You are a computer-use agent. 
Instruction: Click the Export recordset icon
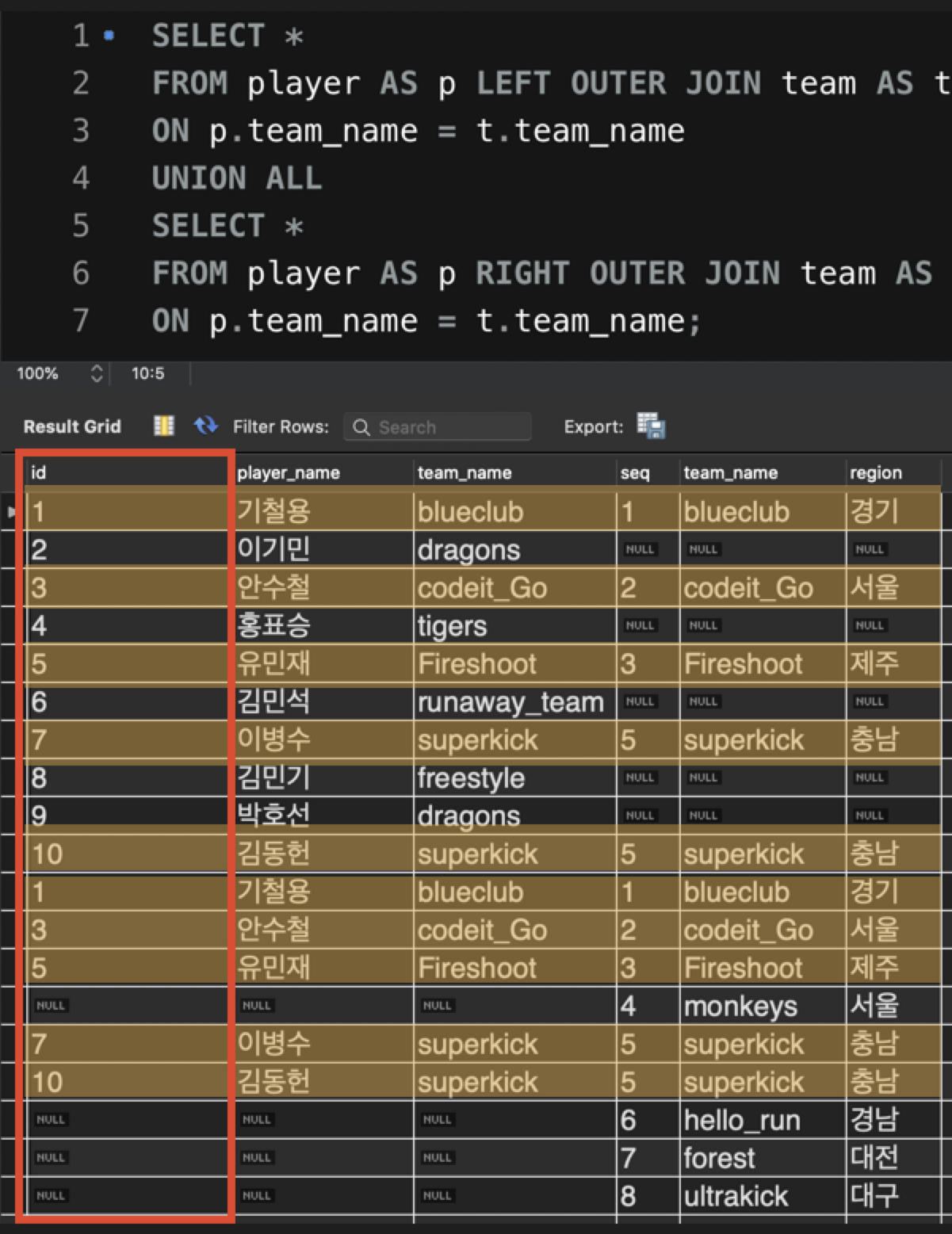[651, 426]
